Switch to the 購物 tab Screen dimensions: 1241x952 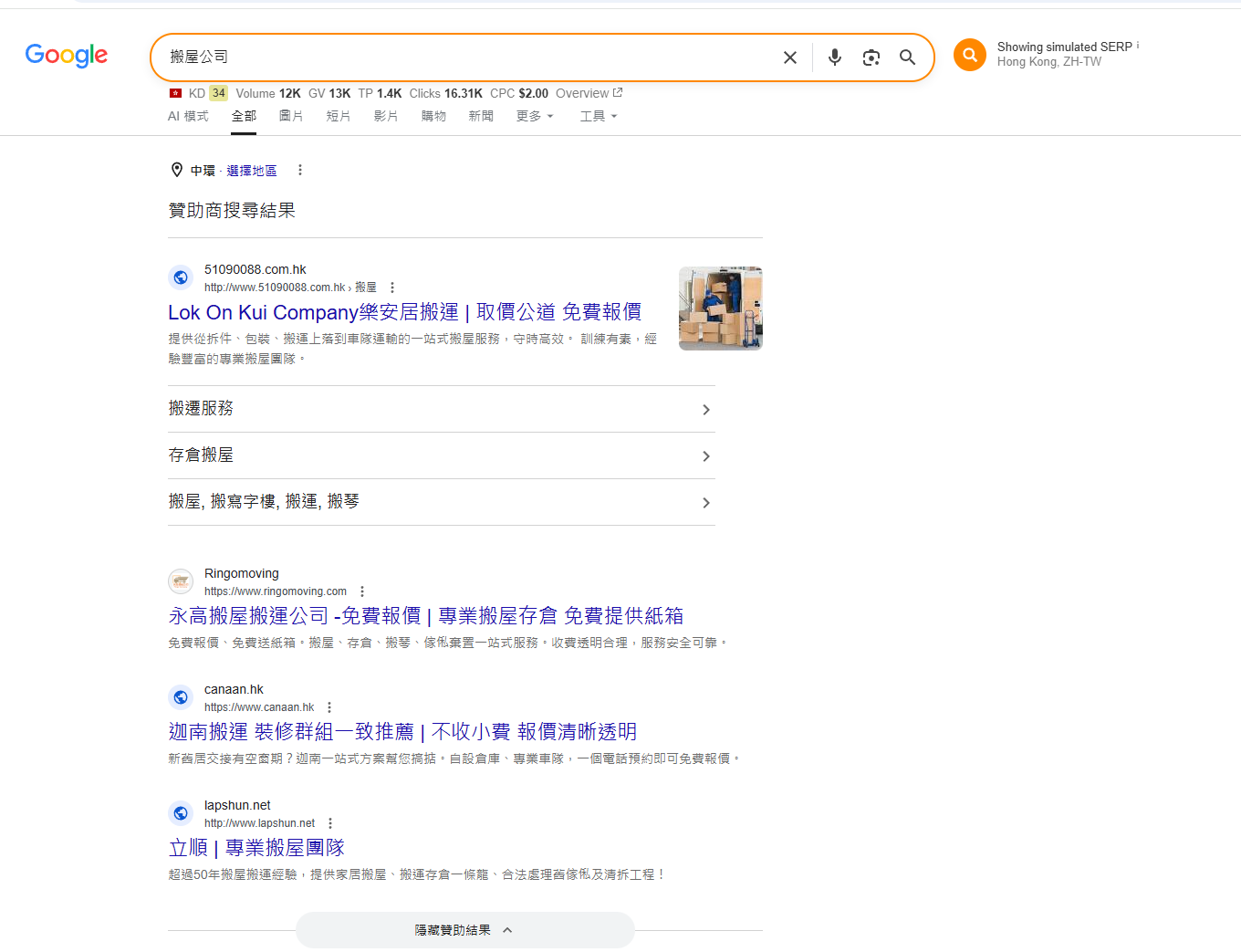click(433, 116)
